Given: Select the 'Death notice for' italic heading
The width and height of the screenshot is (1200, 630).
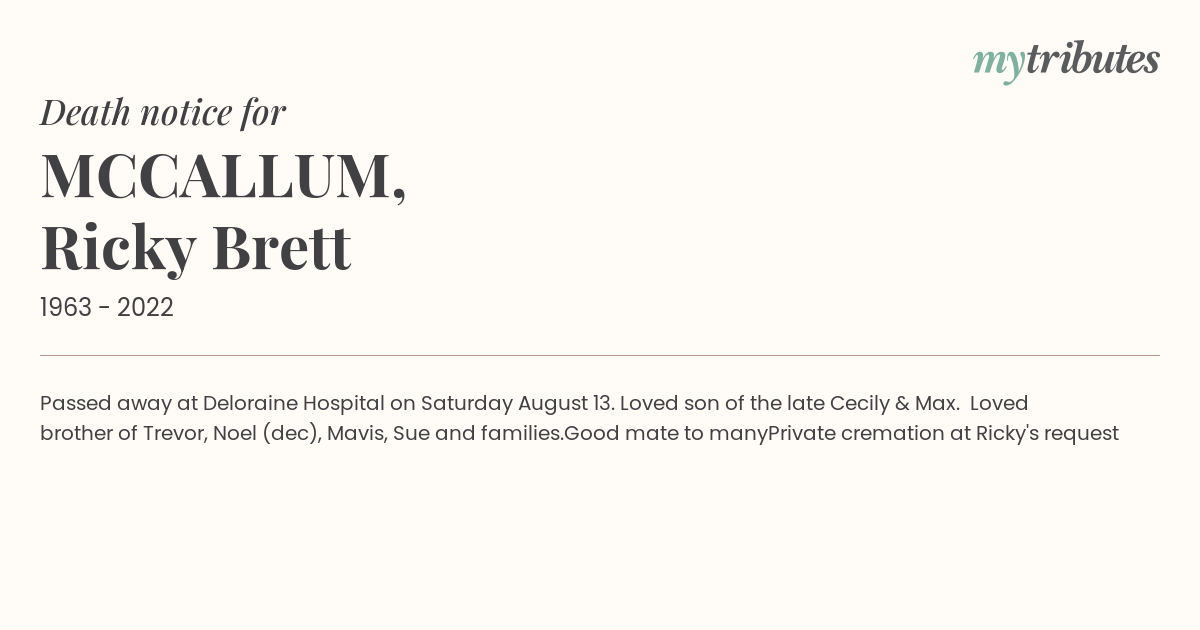Looking at the screenshot, I should point(163,112).
